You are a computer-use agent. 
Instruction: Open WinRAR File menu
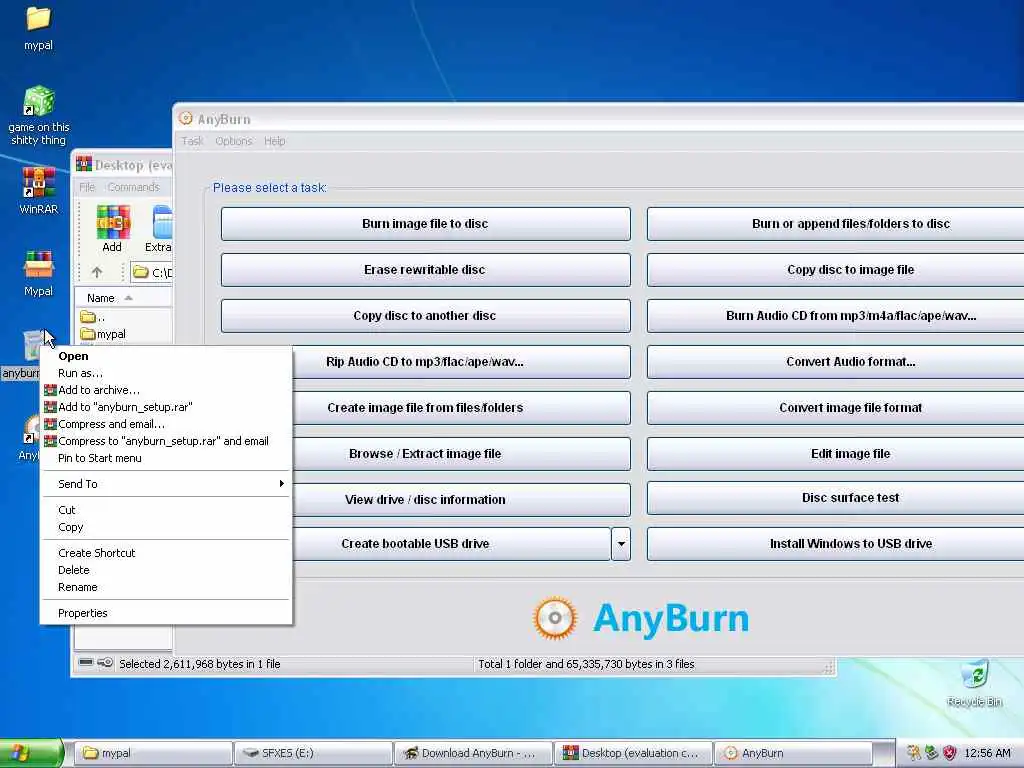[87, 187]
